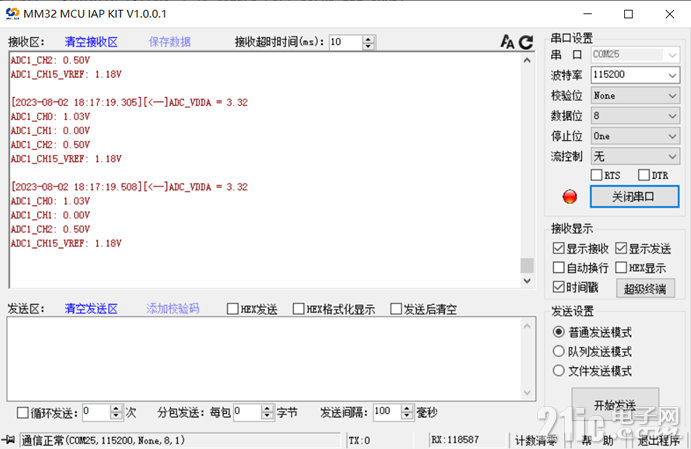691x449 pixels.
Task: Open the 停止位 One dropdown
Action: [635, 136]
